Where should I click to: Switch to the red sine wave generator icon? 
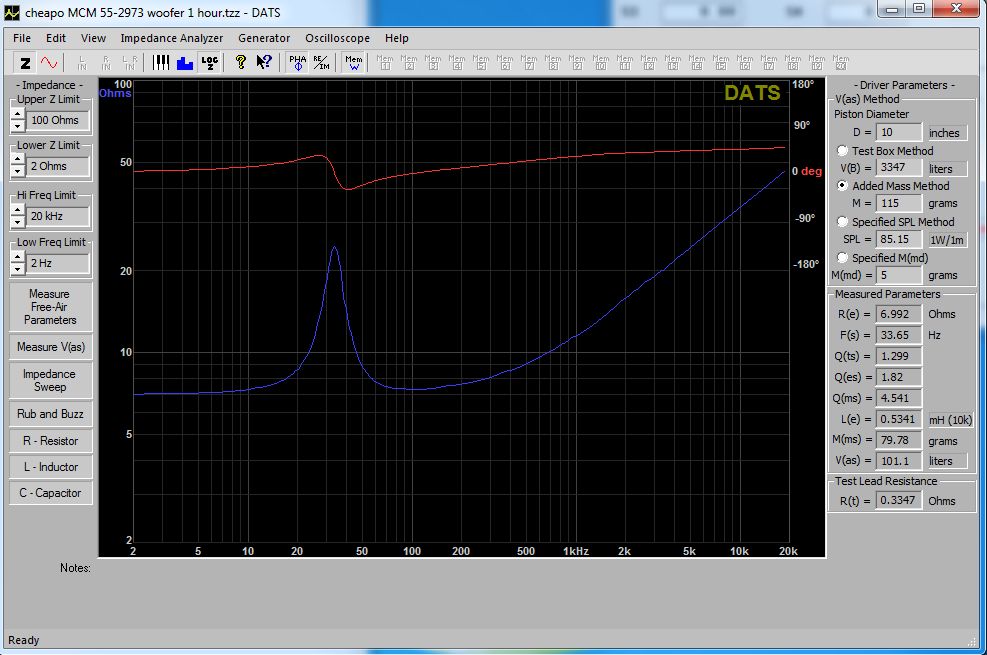[48, 63]
